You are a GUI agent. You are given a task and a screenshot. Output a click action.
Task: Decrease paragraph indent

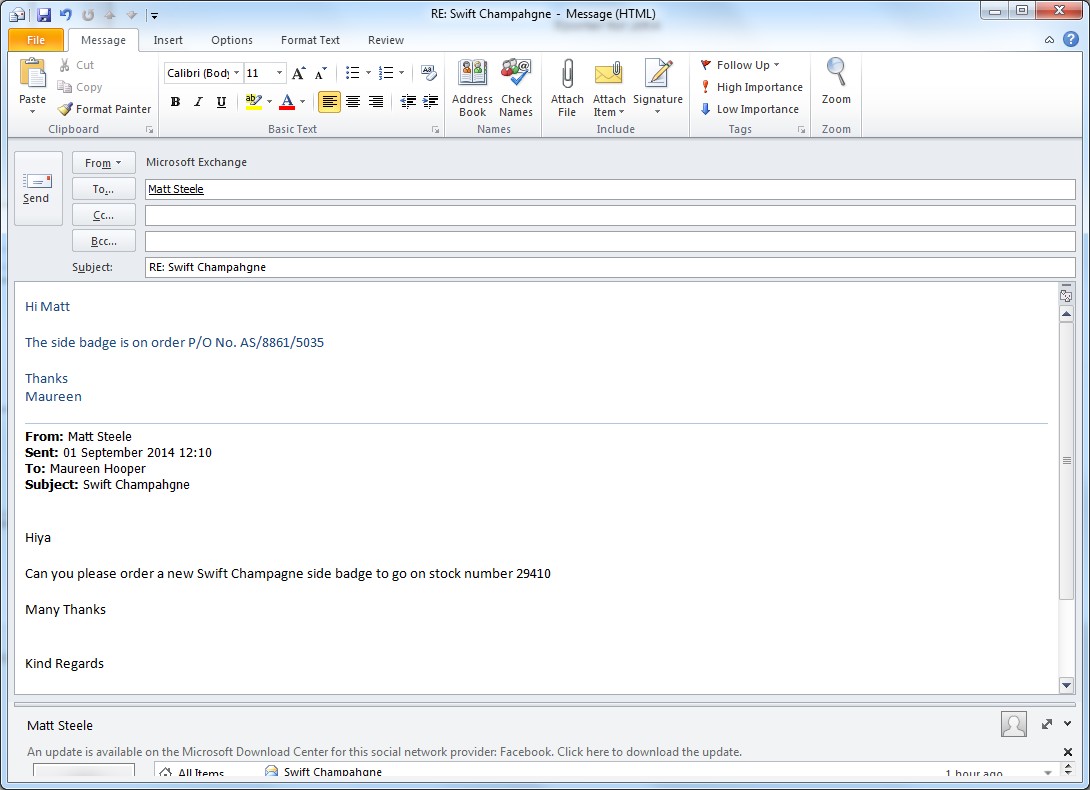click(408, 102)
